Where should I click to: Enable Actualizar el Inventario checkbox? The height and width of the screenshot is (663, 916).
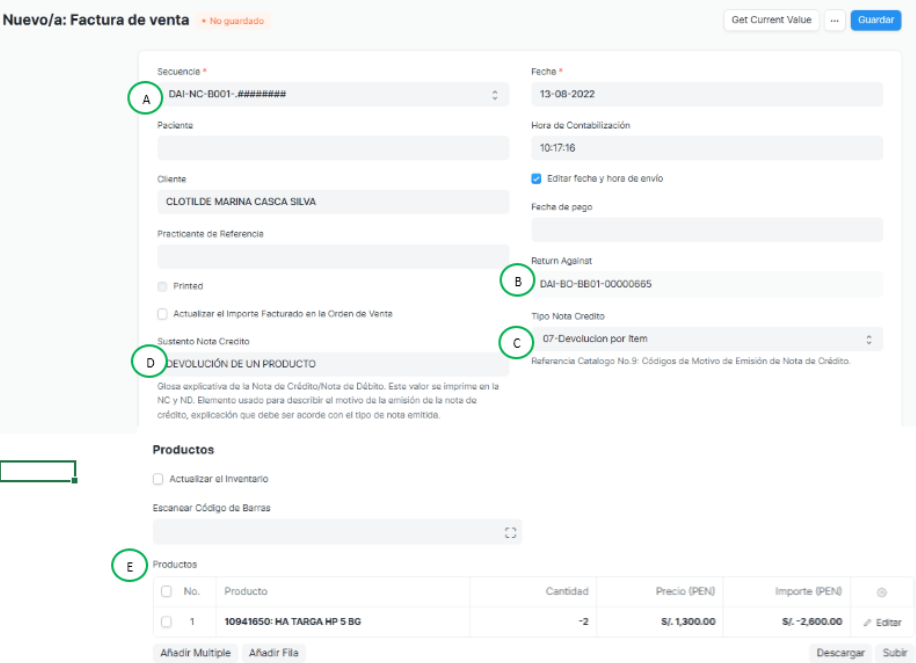coord(158,479)
